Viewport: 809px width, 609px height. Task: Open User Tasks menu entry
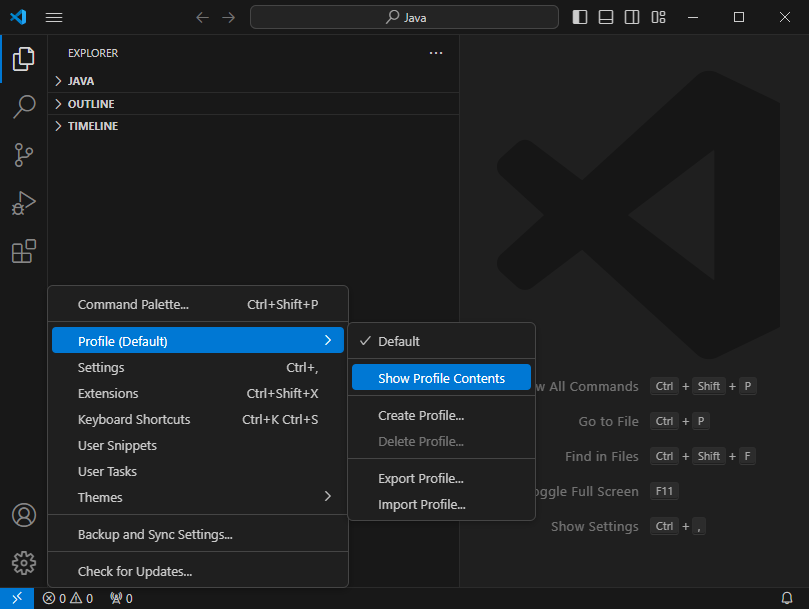click(198, 471)
